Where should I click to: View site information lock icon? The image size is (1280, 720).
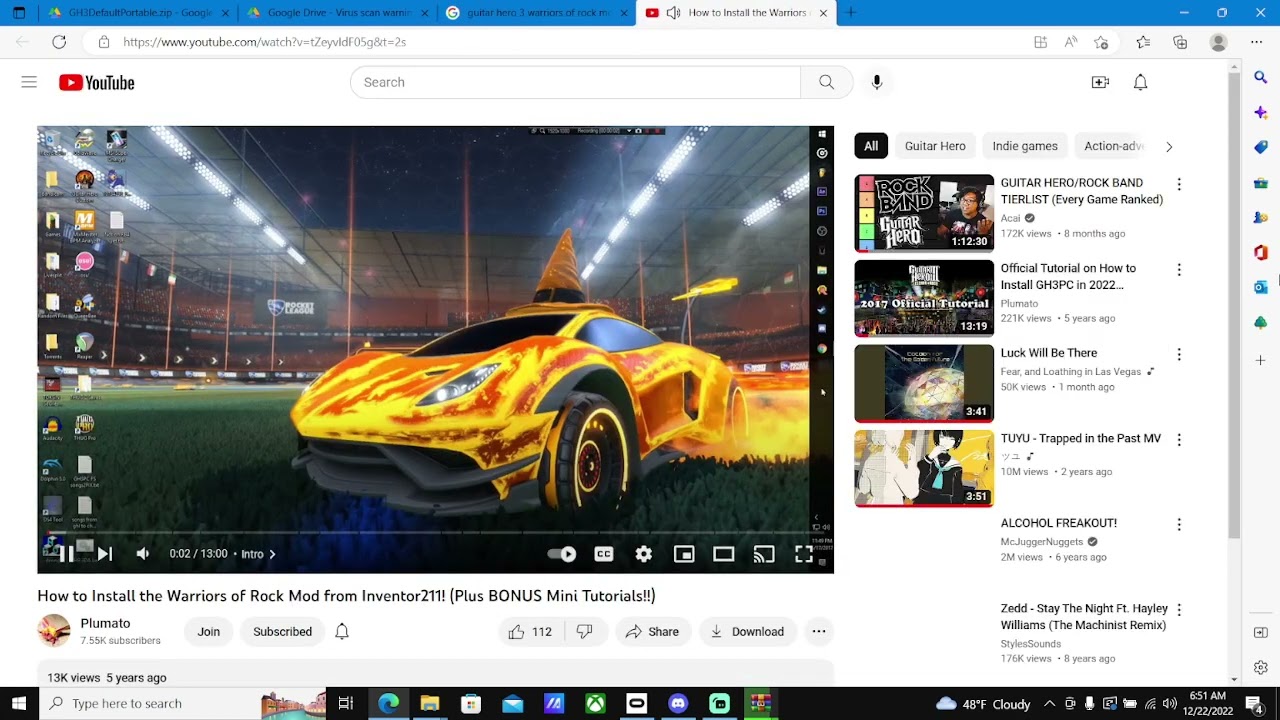click(x=103, y=42)
